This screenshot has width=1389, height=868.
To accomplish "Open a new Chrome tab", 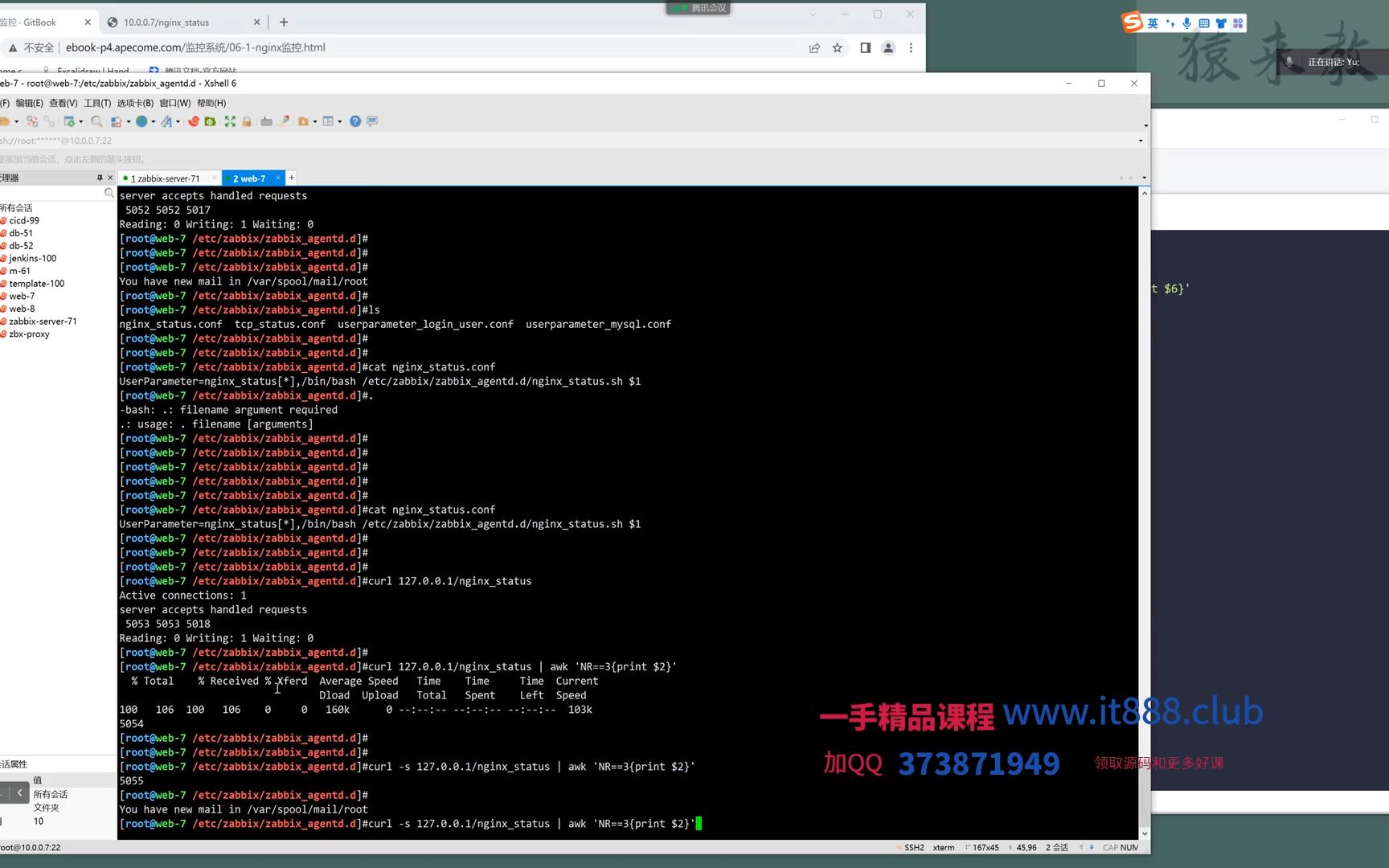I will pos(284,23).
